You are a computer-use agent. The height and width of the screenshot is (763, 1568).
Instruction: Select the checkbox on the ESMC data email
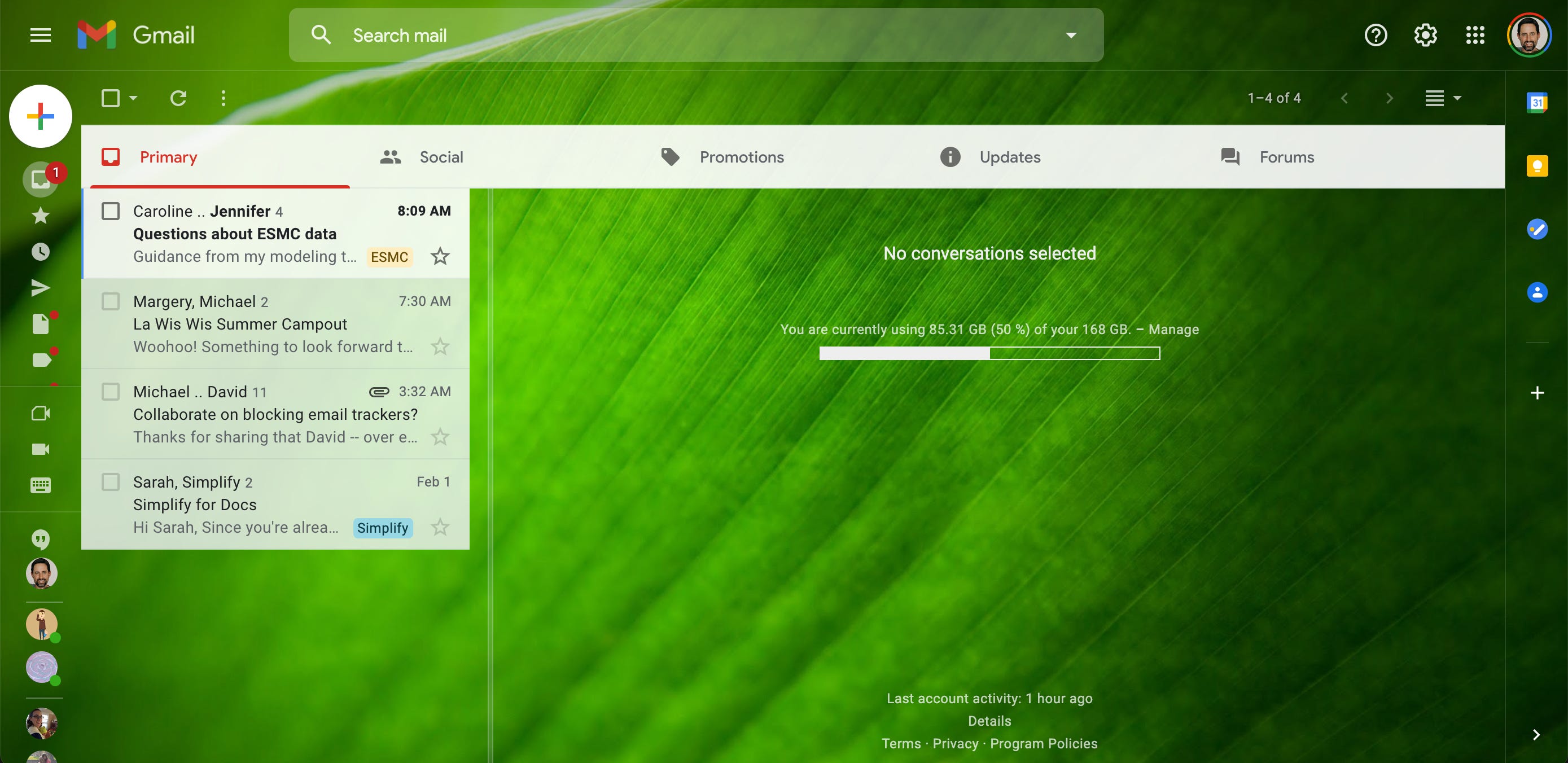tap(111, 211)
